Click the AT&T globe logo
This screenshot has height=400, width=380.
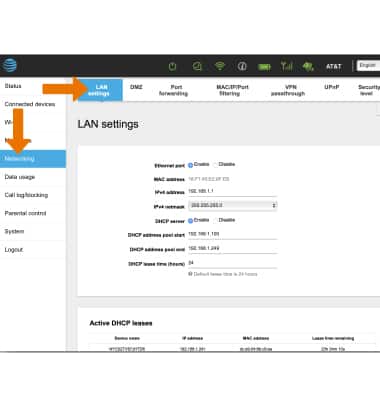pyautogui.click(x=9, y=65)
